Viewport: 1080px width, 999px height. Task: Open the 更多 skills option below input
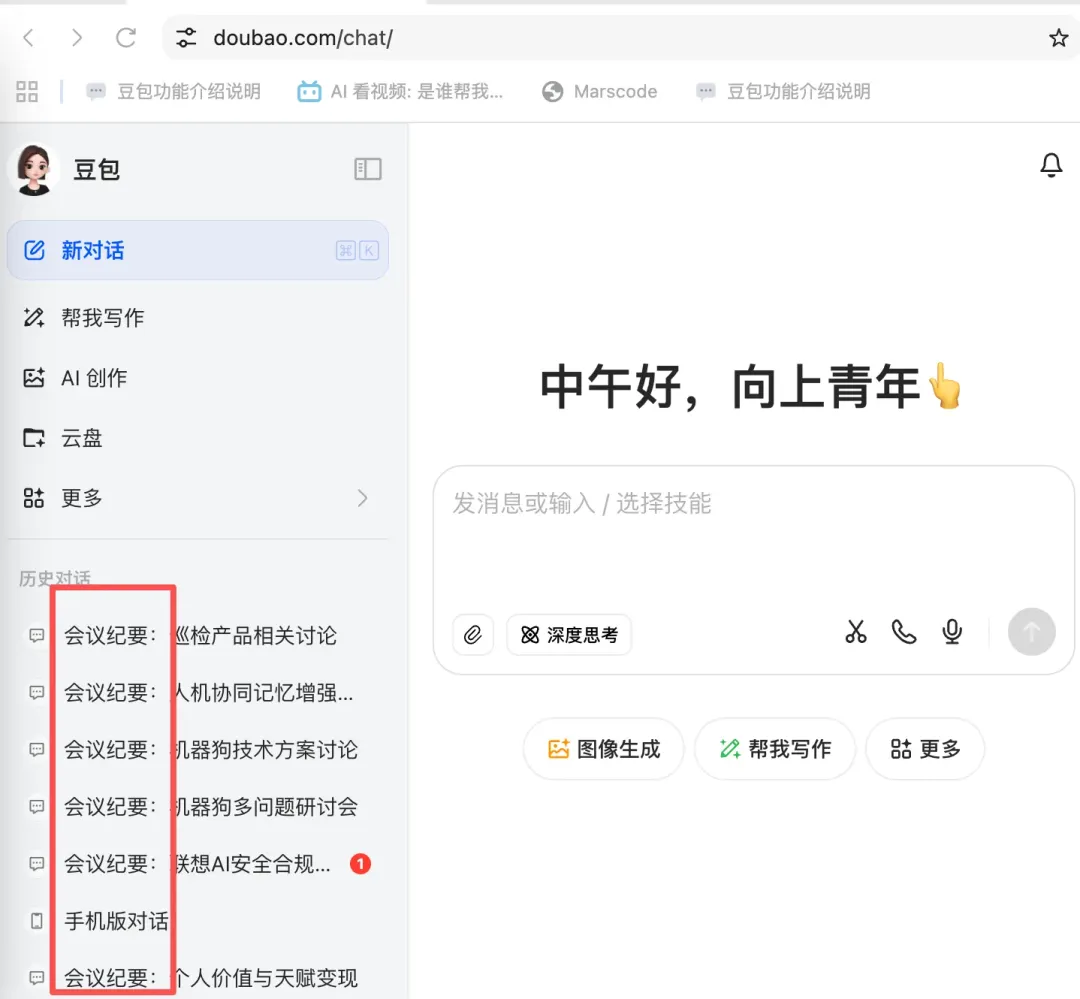click(x=925, y=748)
